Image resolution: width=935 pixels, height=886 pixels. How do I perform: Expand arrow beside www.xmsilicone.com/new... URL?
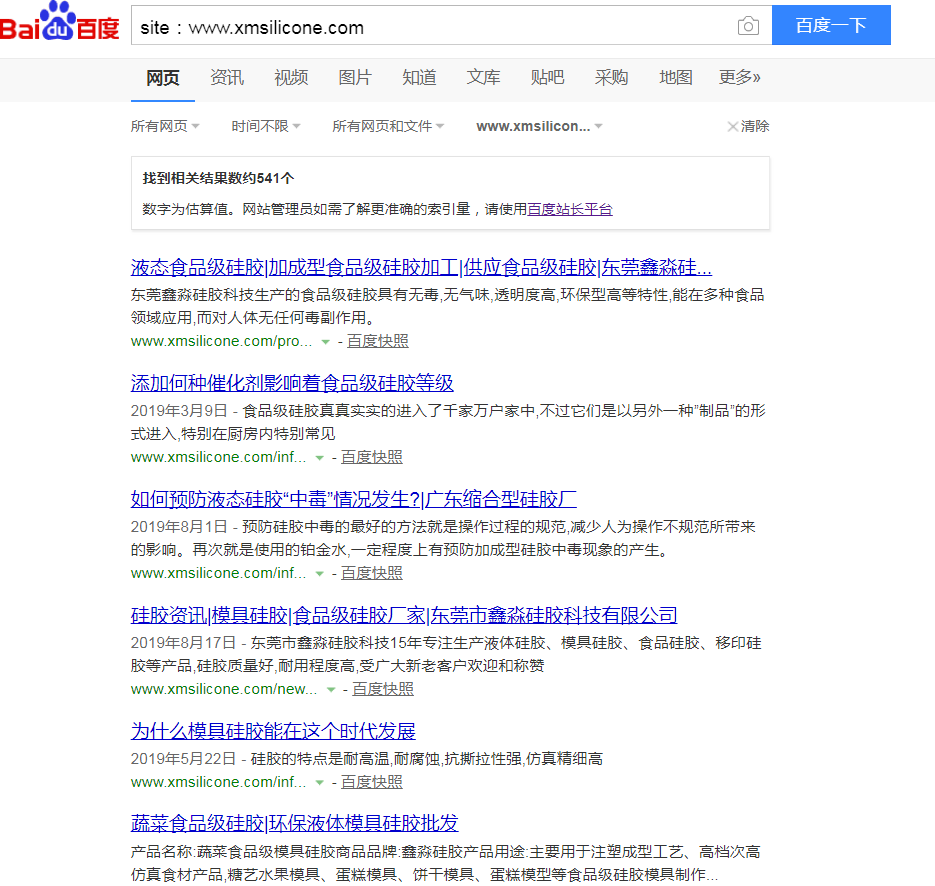pos(331,690)
